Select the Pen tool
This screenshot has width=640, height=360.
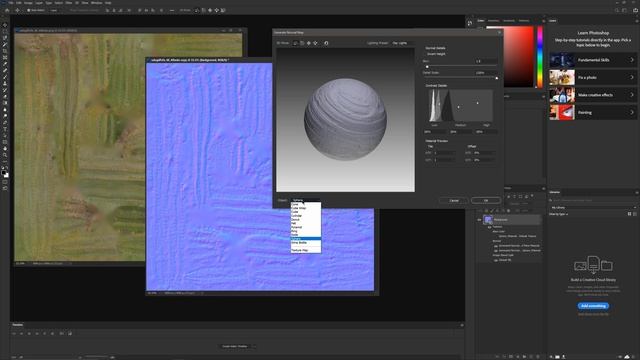coord(5,122)
